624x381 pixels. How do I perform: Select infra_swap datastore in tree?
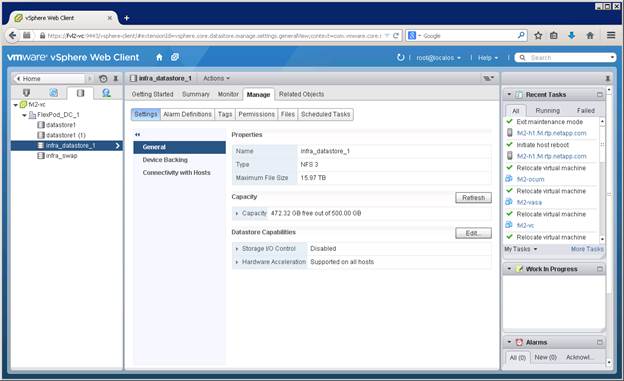click(61, 156)
